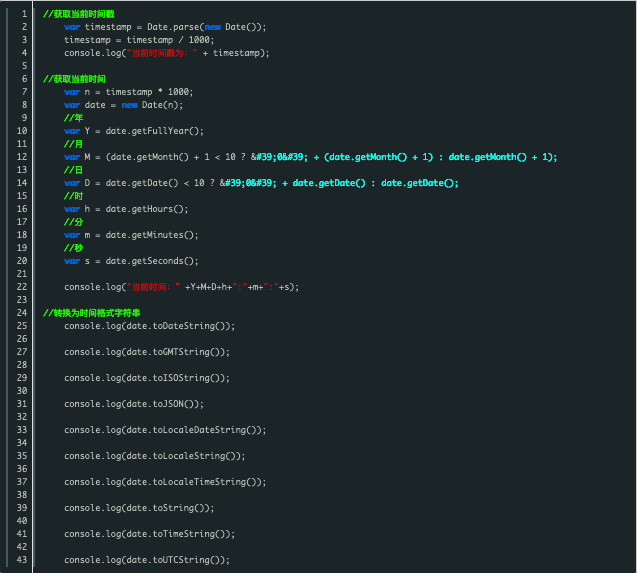
Task: Click the console.log '当前时间戳为' line
Action: (167, 53)
